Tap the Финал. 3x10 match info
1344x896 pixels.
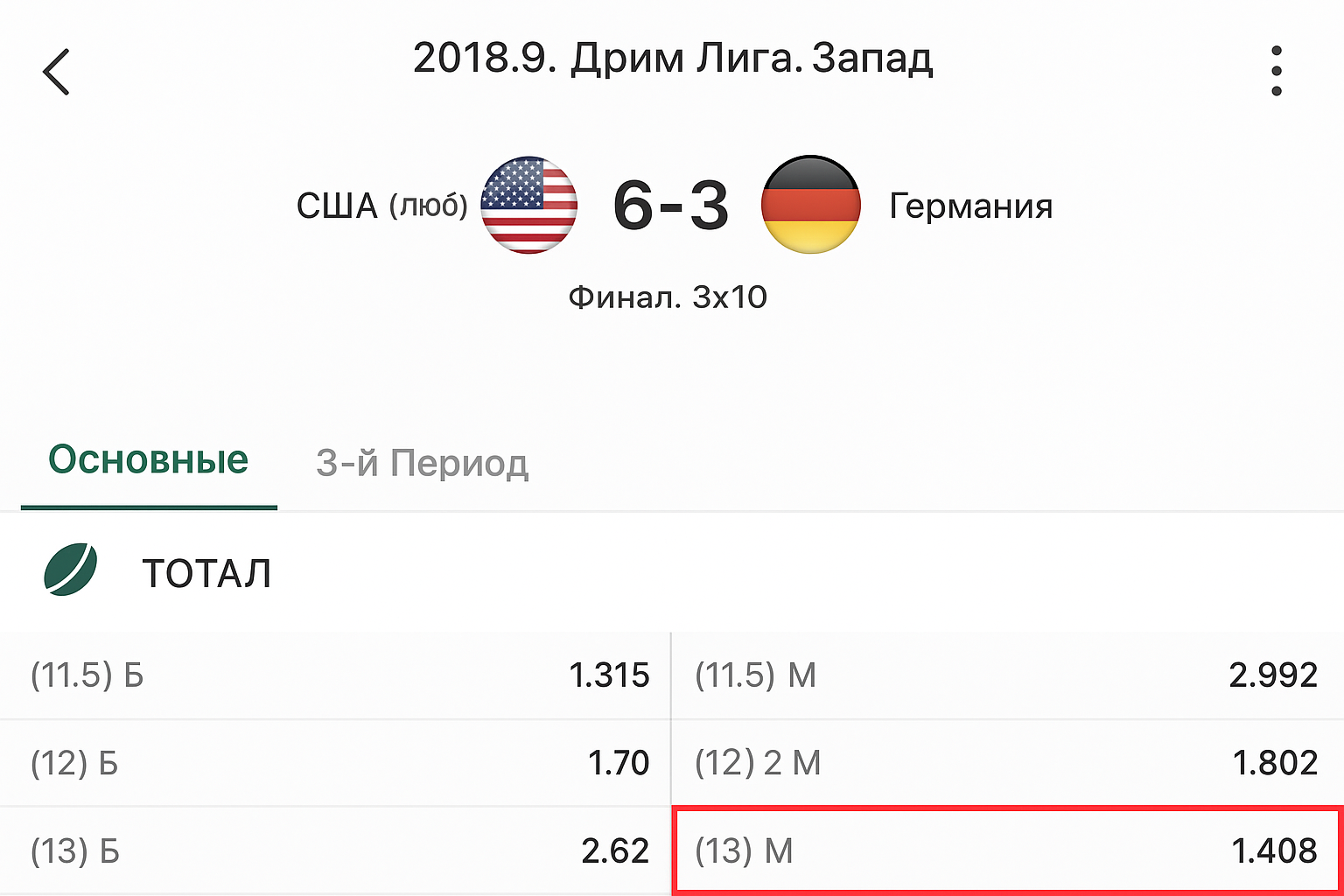[668, 297]
